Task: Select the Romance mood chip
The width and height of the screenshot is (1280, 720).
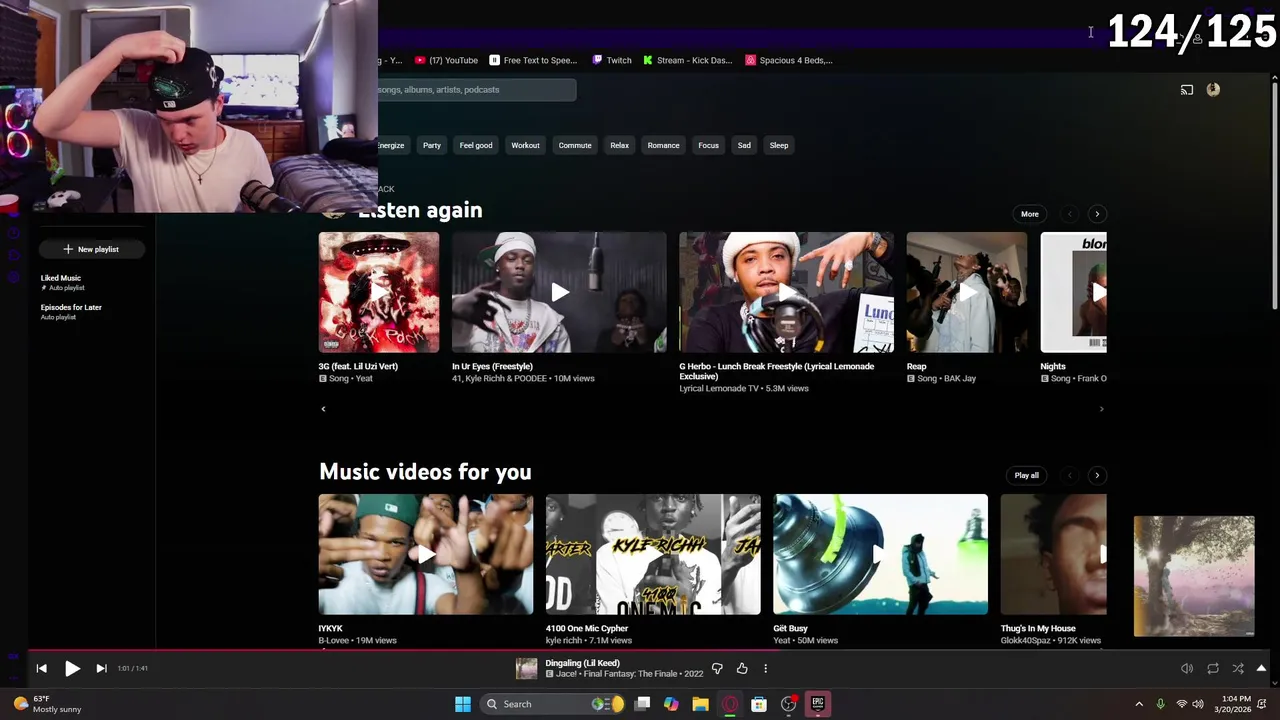Action: pos(663,145)
